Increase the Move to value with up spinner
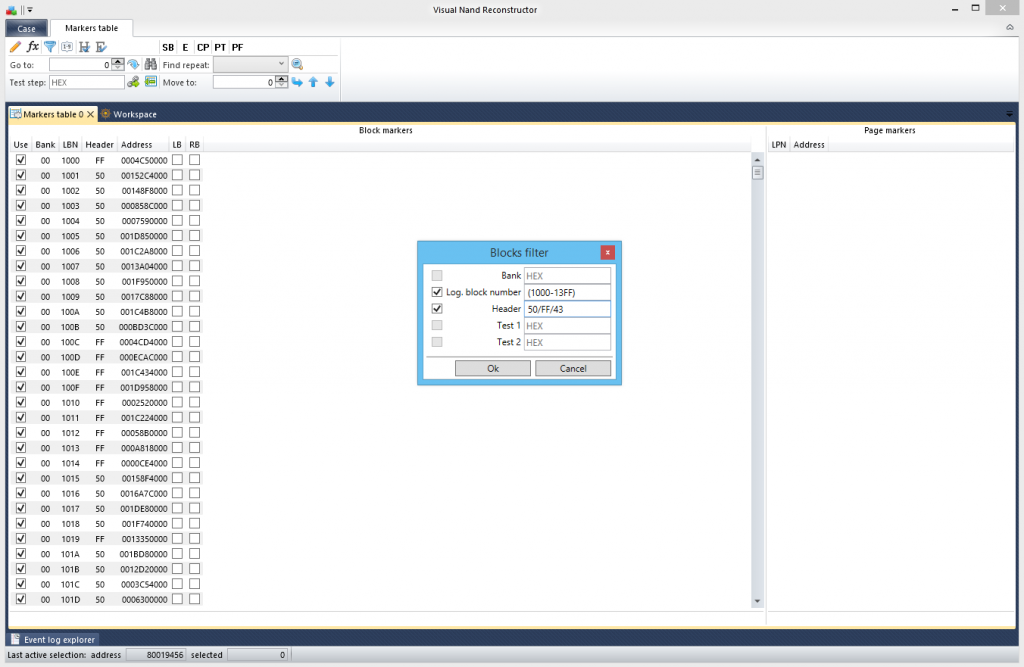The width and height of the screenshot is (1024, 667). [x=282, y=79]
